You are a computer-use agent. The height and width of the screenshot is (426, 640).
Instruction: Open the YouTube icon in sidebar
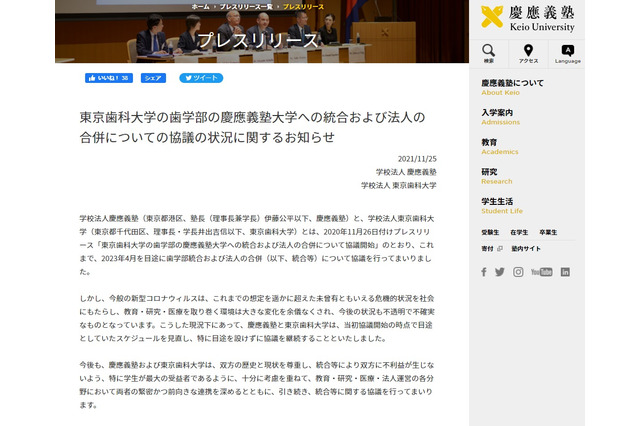(x=542, y=272)
